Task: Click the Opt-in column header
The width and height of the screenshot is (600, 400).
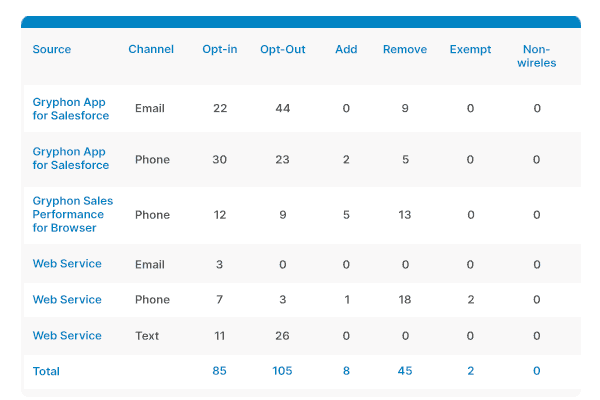Action: [220, 49]
